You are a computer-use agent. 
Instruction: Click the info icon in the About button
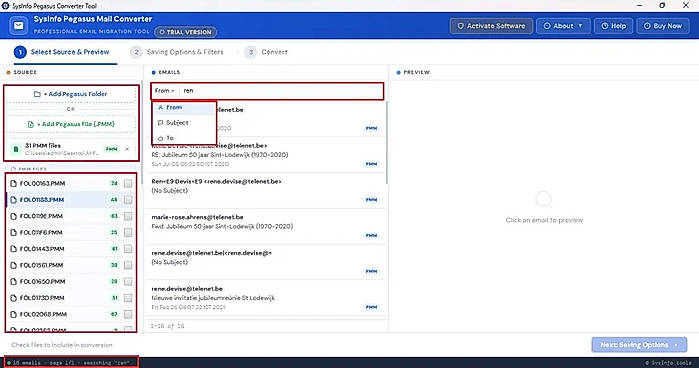[547, 26]
